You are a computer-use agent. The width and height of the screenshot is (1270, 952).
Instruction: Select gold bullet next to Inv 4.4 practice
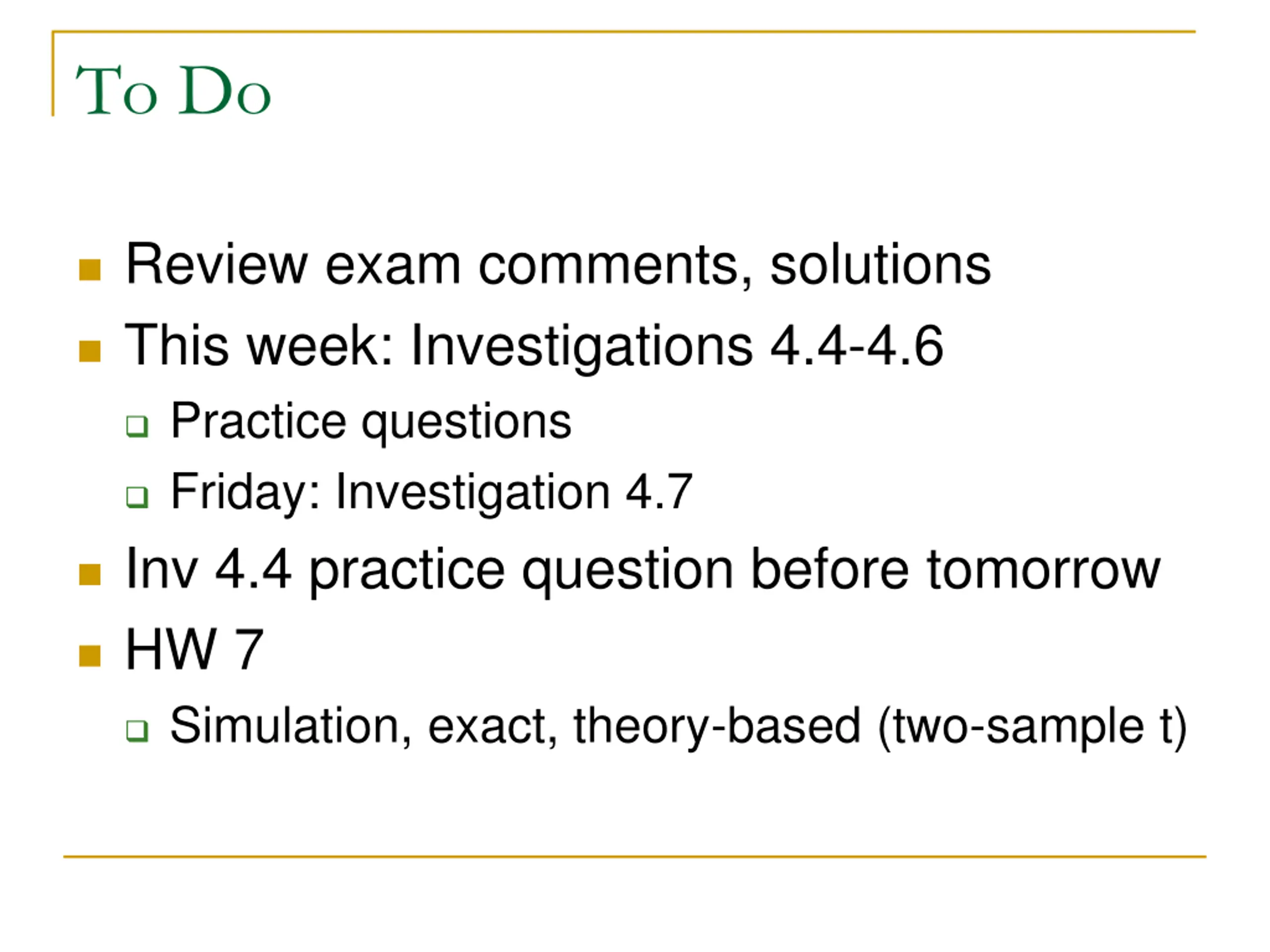90,574
